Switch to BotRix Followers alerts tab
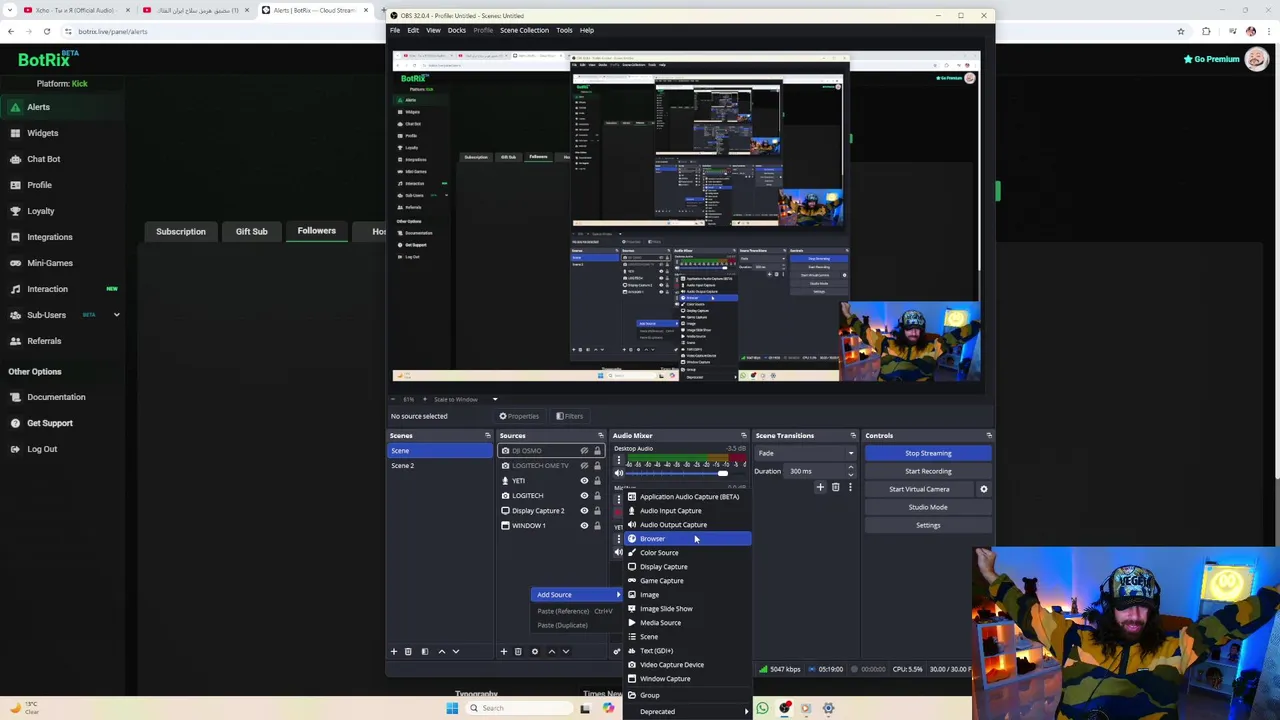Screen dimensions: 1280x720 (316, 231)
